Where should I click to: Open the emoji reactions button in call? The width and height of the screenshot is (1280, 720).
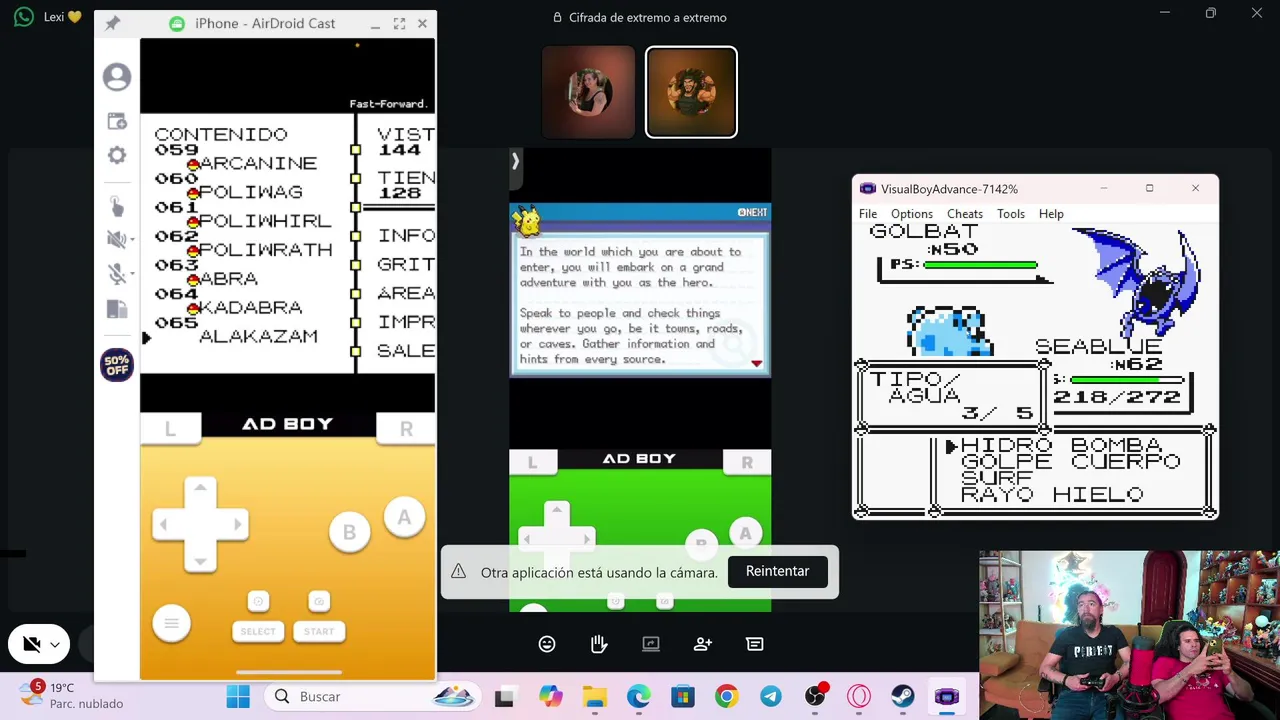pyautogui.click(x=547, y=644)
